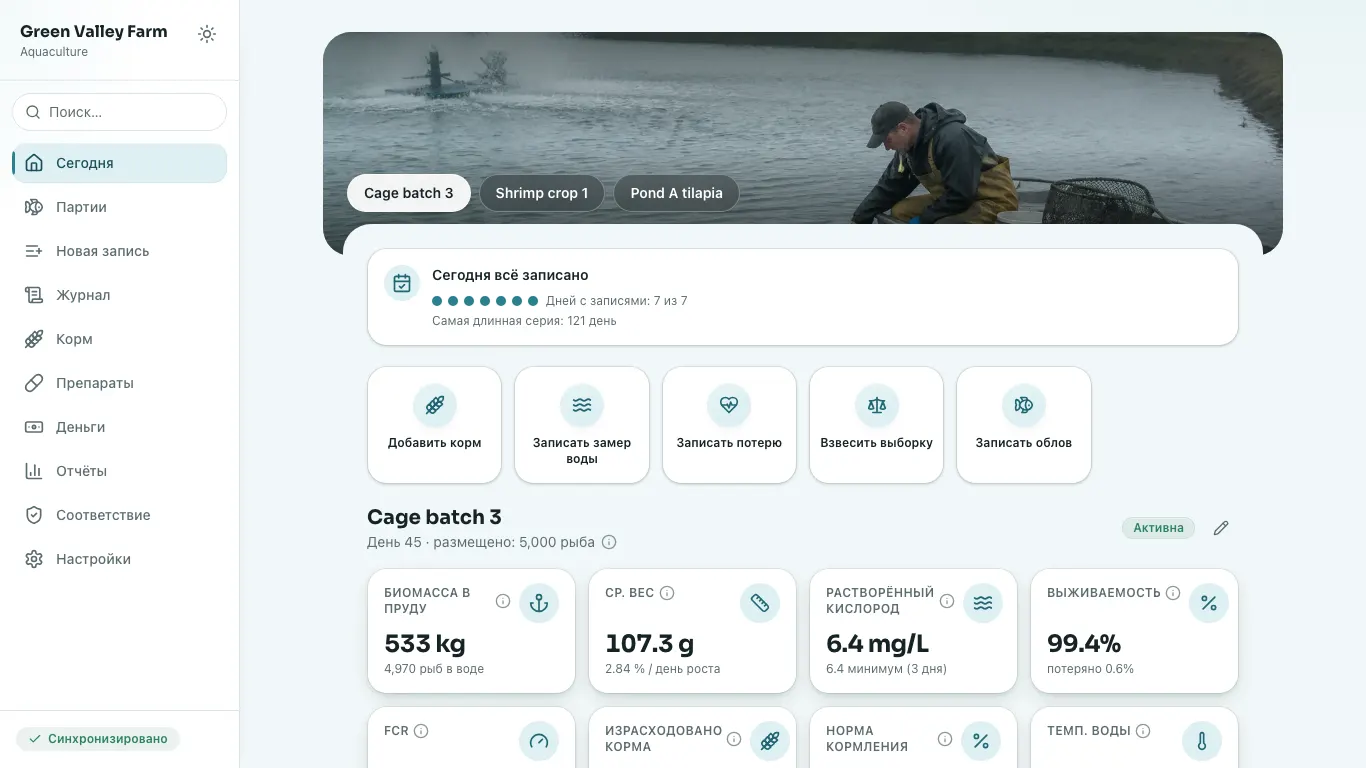Click the ruler icon on Ср. вес card
The height and width of the screenshot is (768, 1366).
point(760,603)
